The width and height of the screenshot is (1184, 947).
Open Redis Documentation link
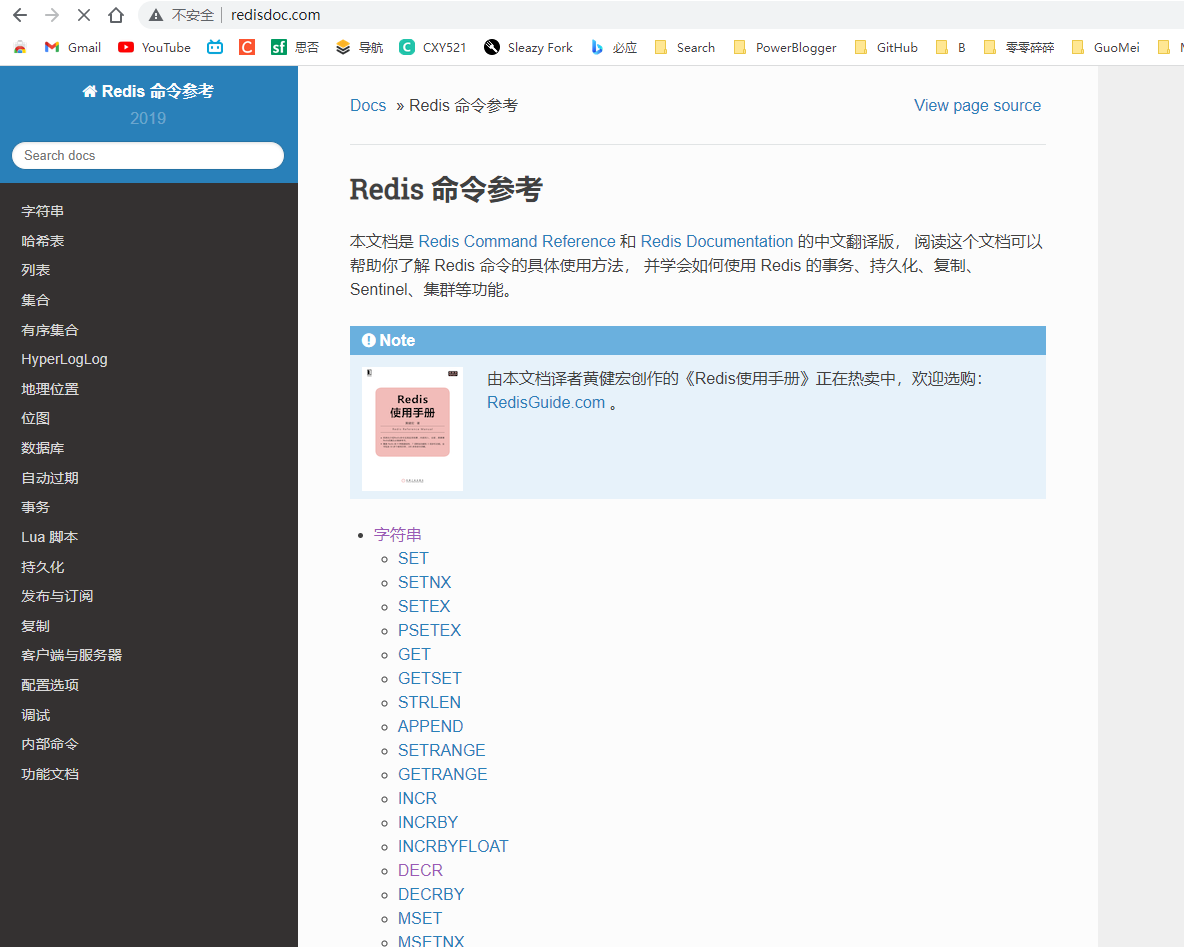717,242
